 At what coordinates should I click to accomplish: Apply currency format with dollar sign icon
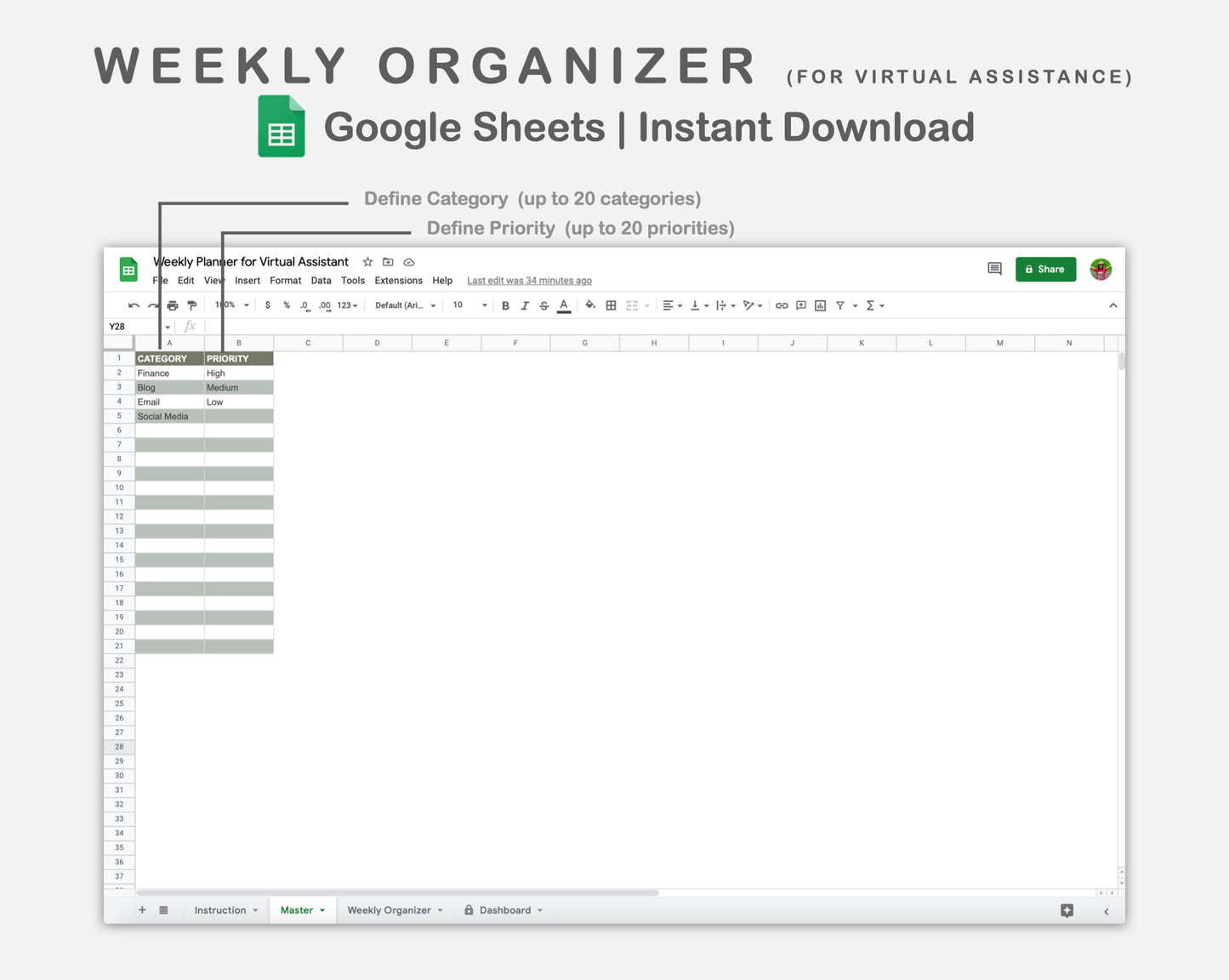pyautogui.click(x=267, y=305)
